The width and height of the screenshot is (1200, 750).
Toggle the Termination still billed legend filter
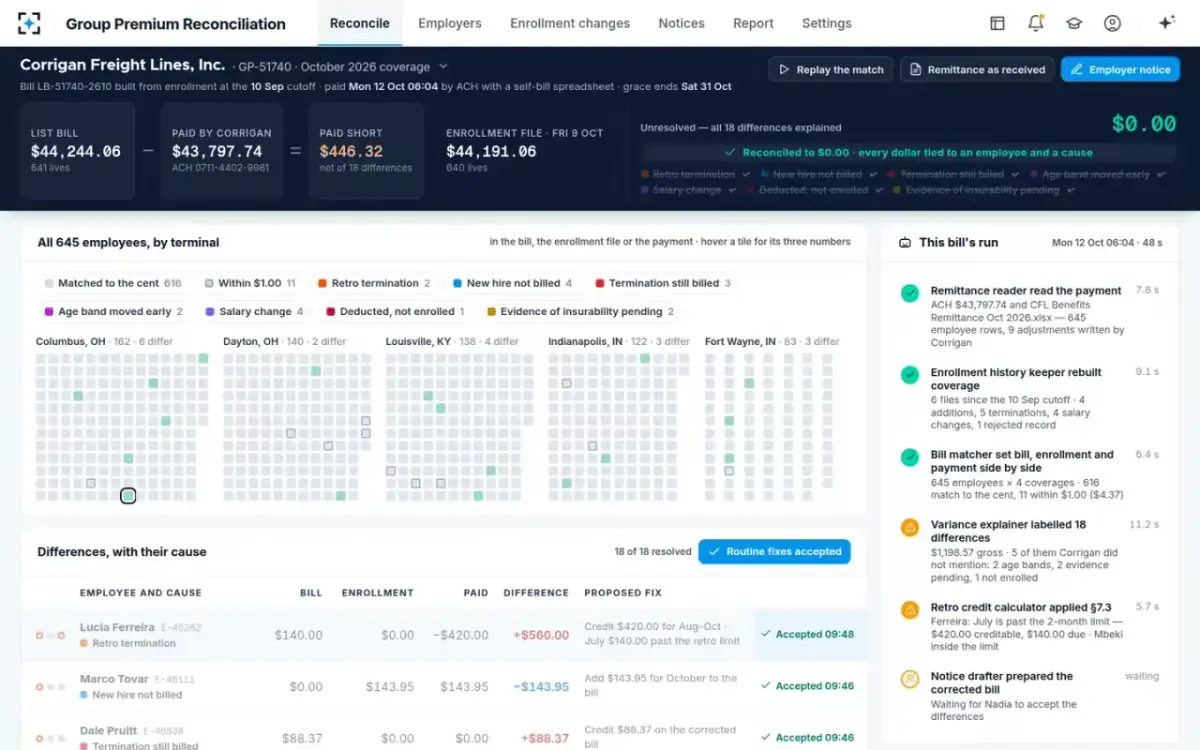click(x=662, y=283)
